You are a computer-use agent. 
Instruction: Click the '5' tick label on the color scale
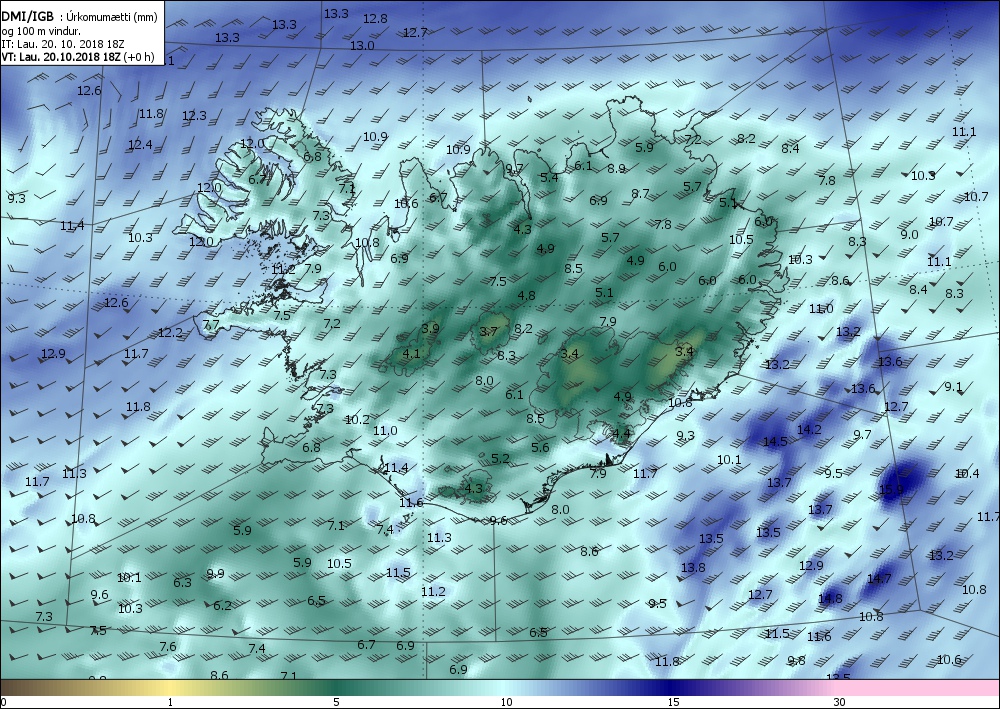[336, 703]
